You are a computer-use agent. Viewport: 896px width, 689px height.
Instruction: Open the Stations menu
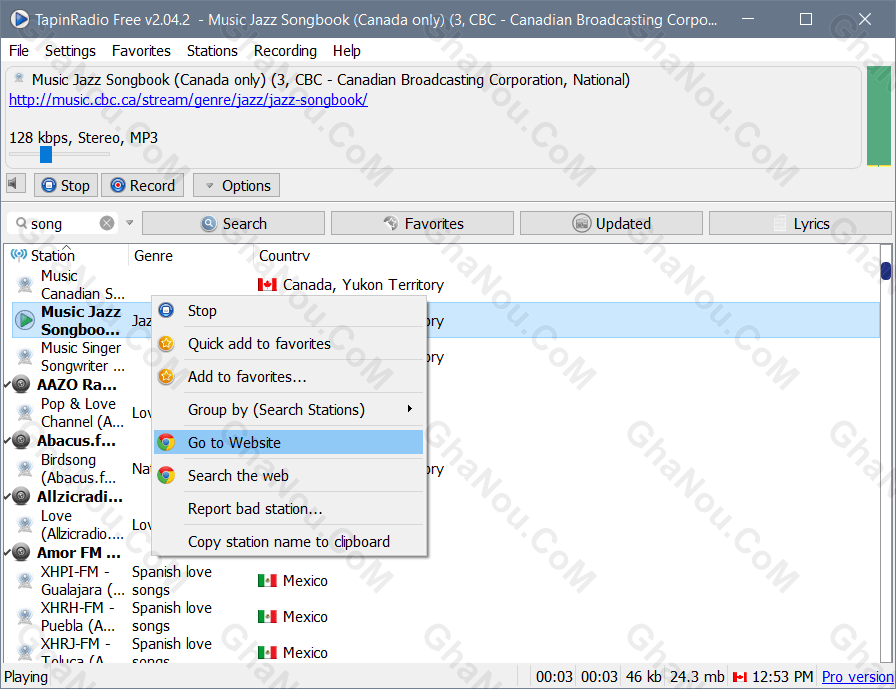(212, 51)
